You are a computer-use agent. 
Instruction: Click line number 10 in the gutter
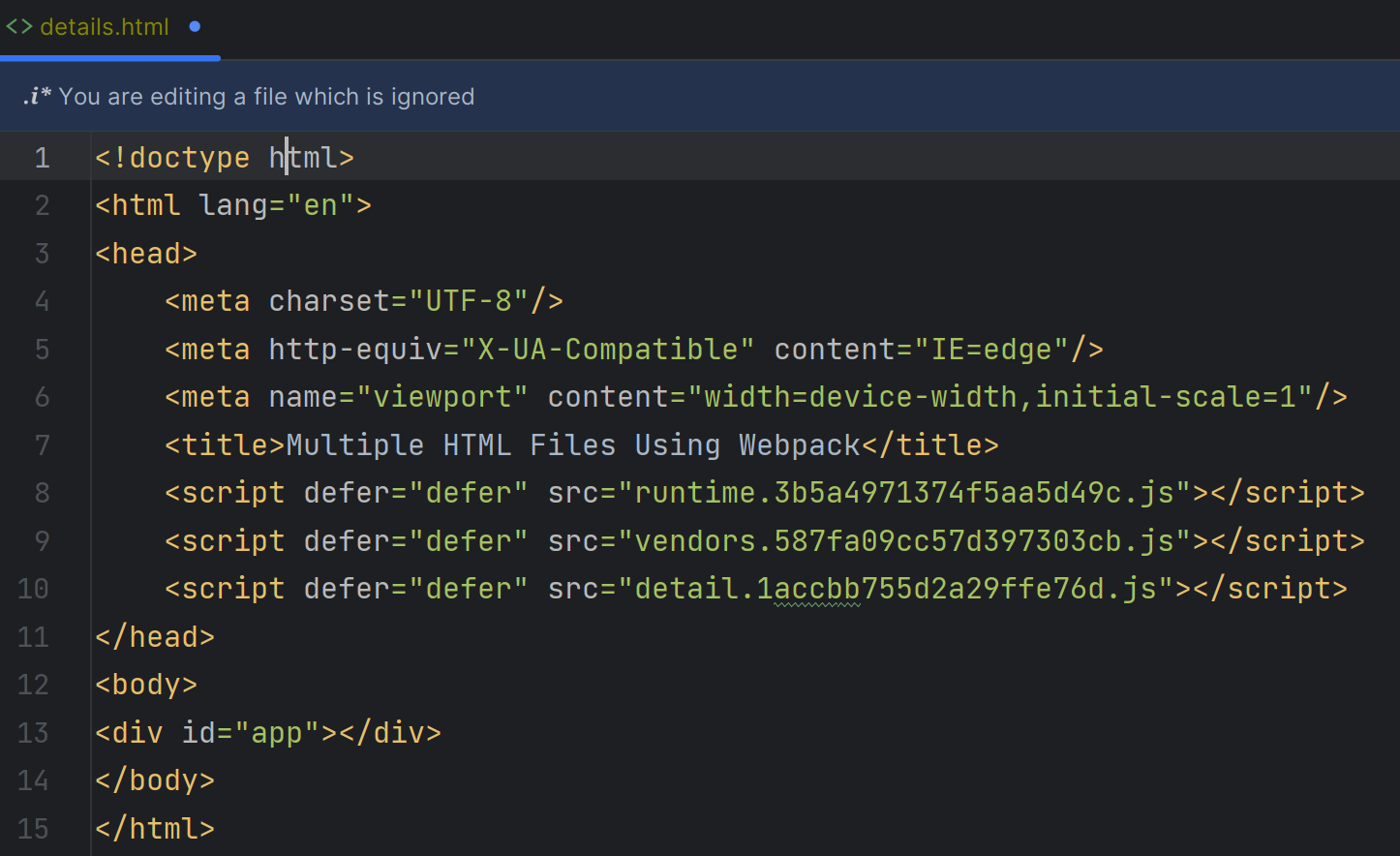pyautogui.click(x=34, y=589)
